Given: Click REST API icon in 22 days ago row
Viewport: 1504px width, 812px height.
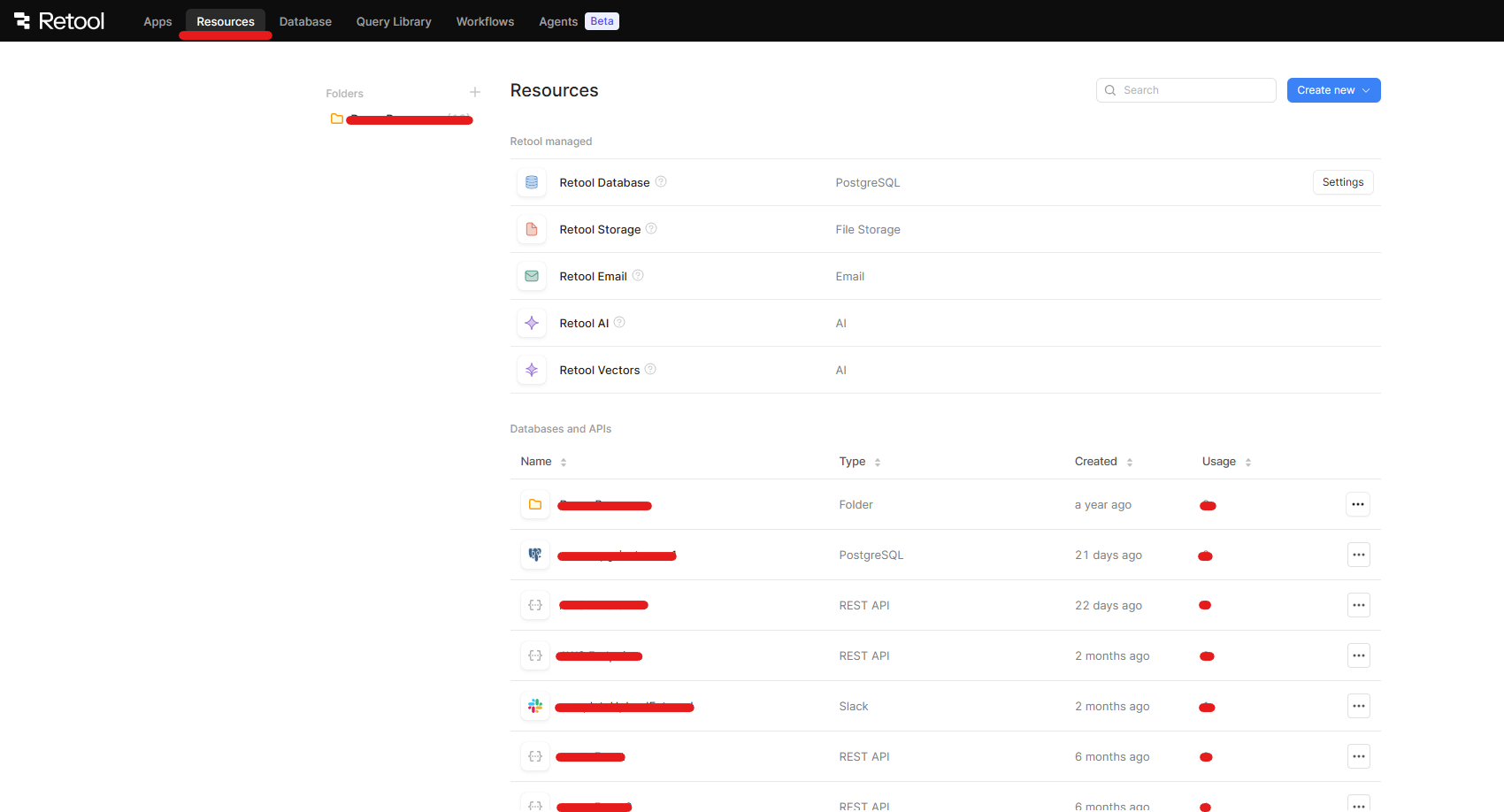Looking at the screenshot, I should [535, 605].
